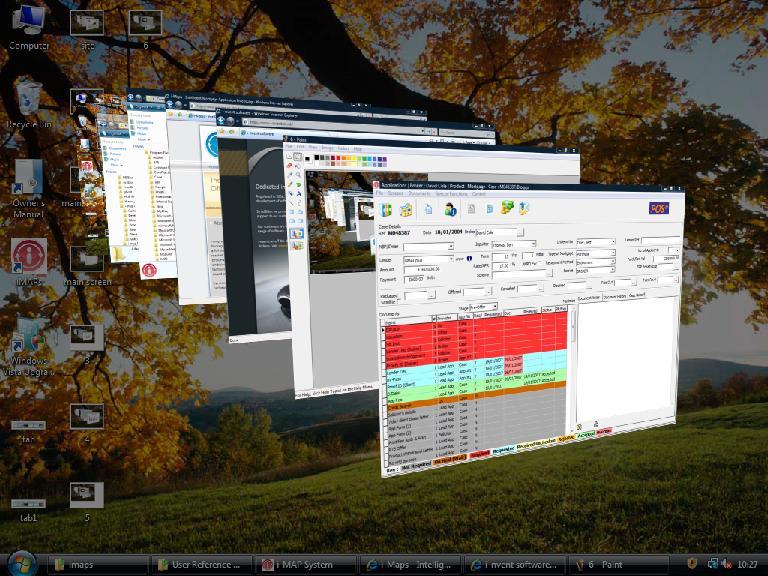Click the Offered field's ellipsis button
Image resolution: width=768 pixels, height=576 pixels.
[x=488, y=291]
